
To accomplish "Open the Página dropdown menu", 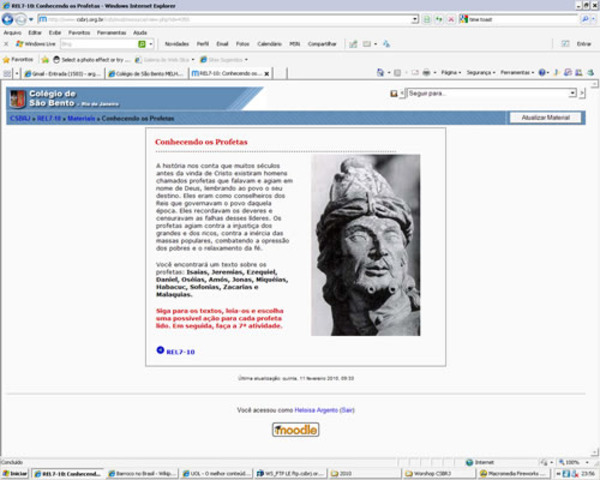I will pyautogui.click(x=451, y=72).
